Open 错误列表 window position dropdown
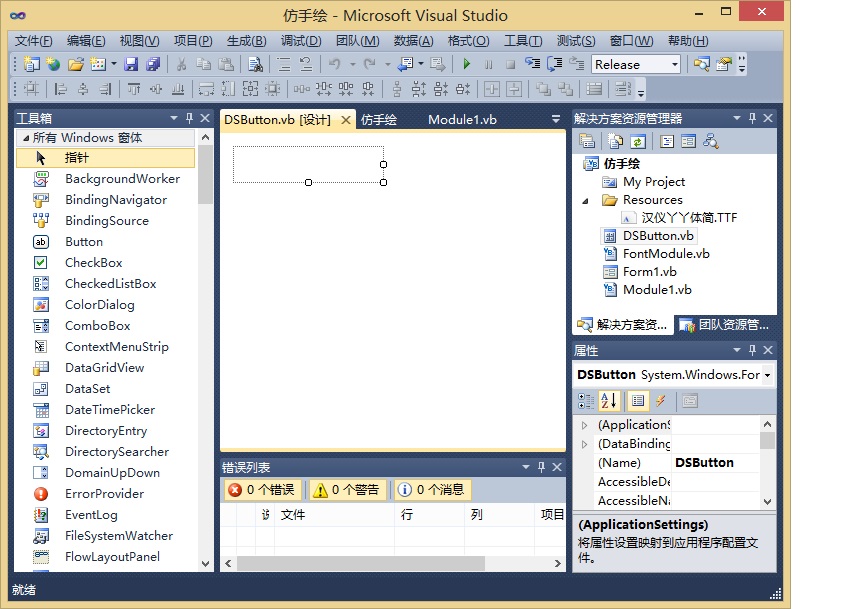 pos(526,467)
